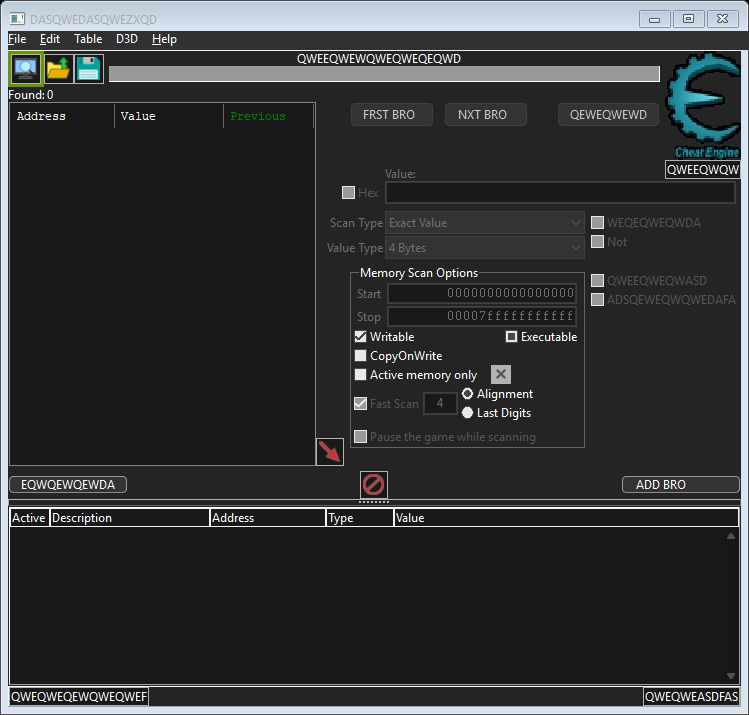The width and height of the screenshot is (749, 715).
Task: Click the dotted splitter below the clear icon
Action: [374, 502]
